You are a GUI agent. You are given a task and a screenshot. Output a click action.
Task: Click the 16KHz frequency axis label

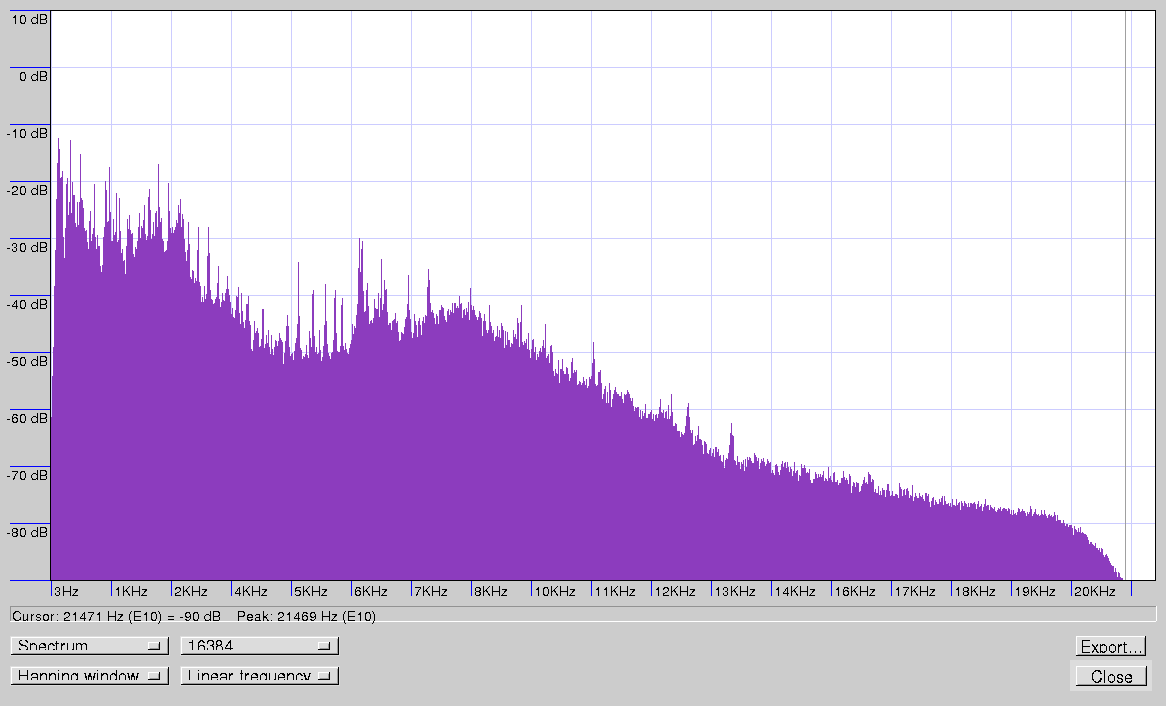click(x=855, y=591)
